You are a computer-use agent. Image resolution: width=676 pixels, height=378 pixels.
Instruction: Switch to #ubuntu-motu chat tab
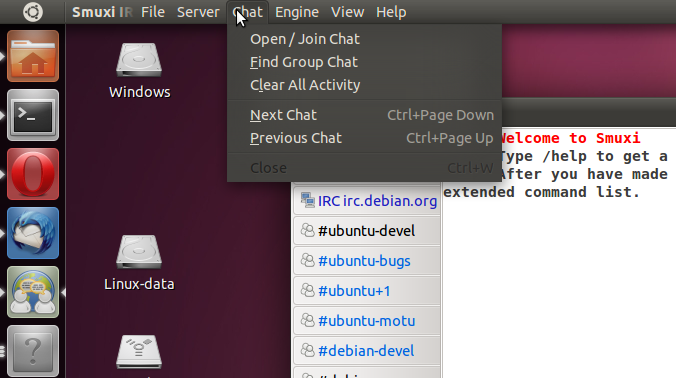tap(366, 321)
